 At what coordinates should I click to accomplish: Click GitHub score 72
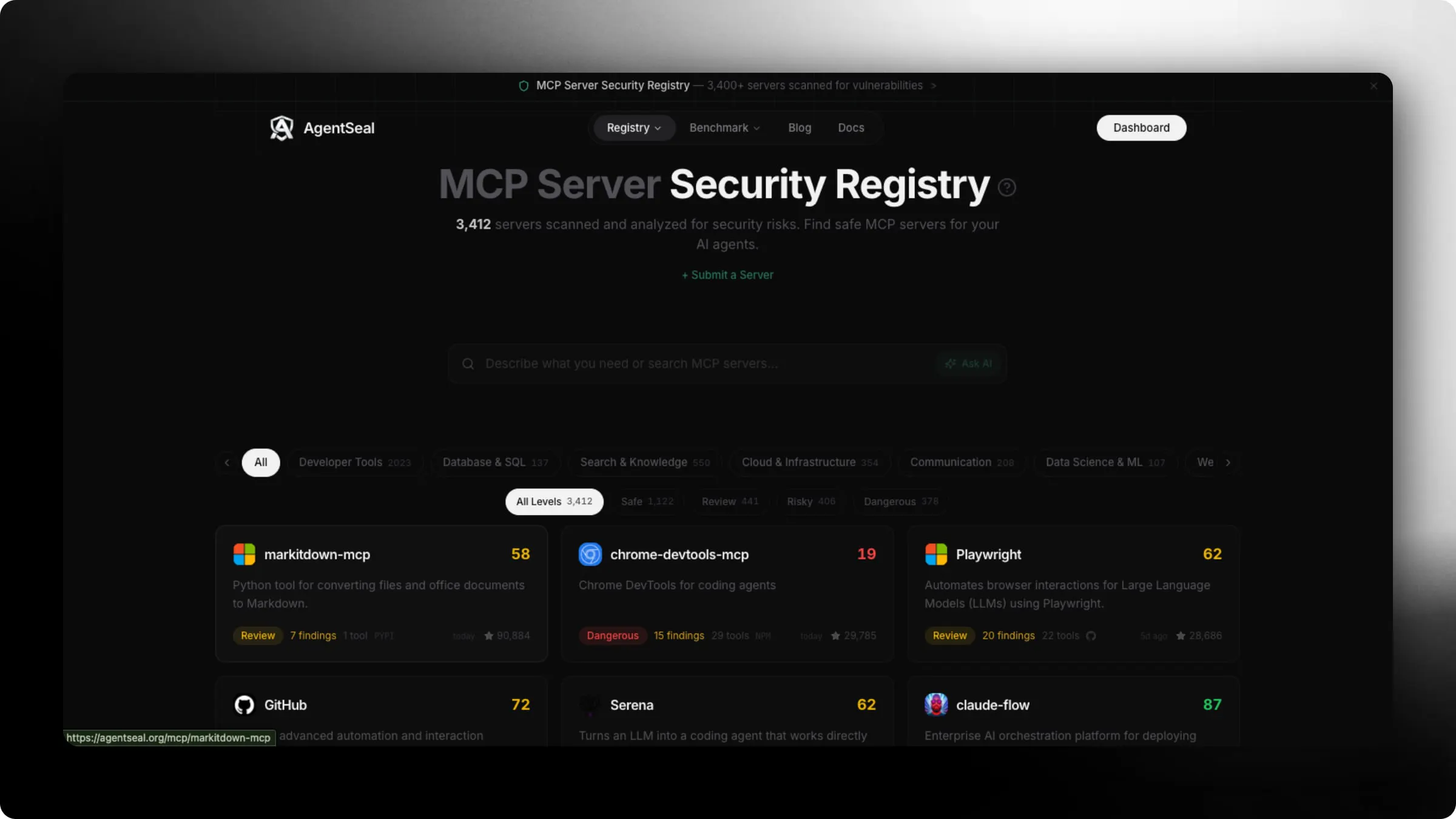pyautogui.click(x=521, y=704)
